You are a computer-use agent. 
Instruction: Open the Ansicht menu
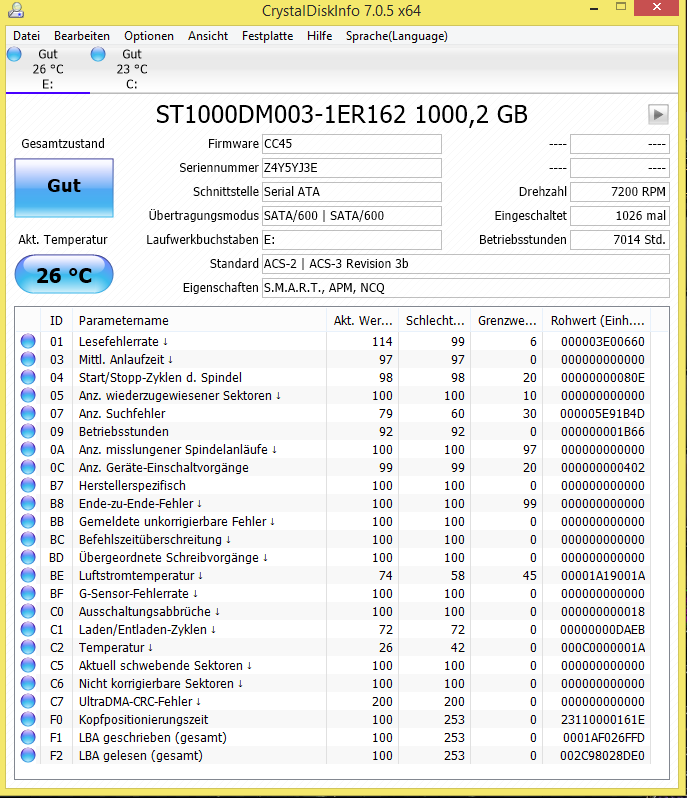(x=208, y=36)
